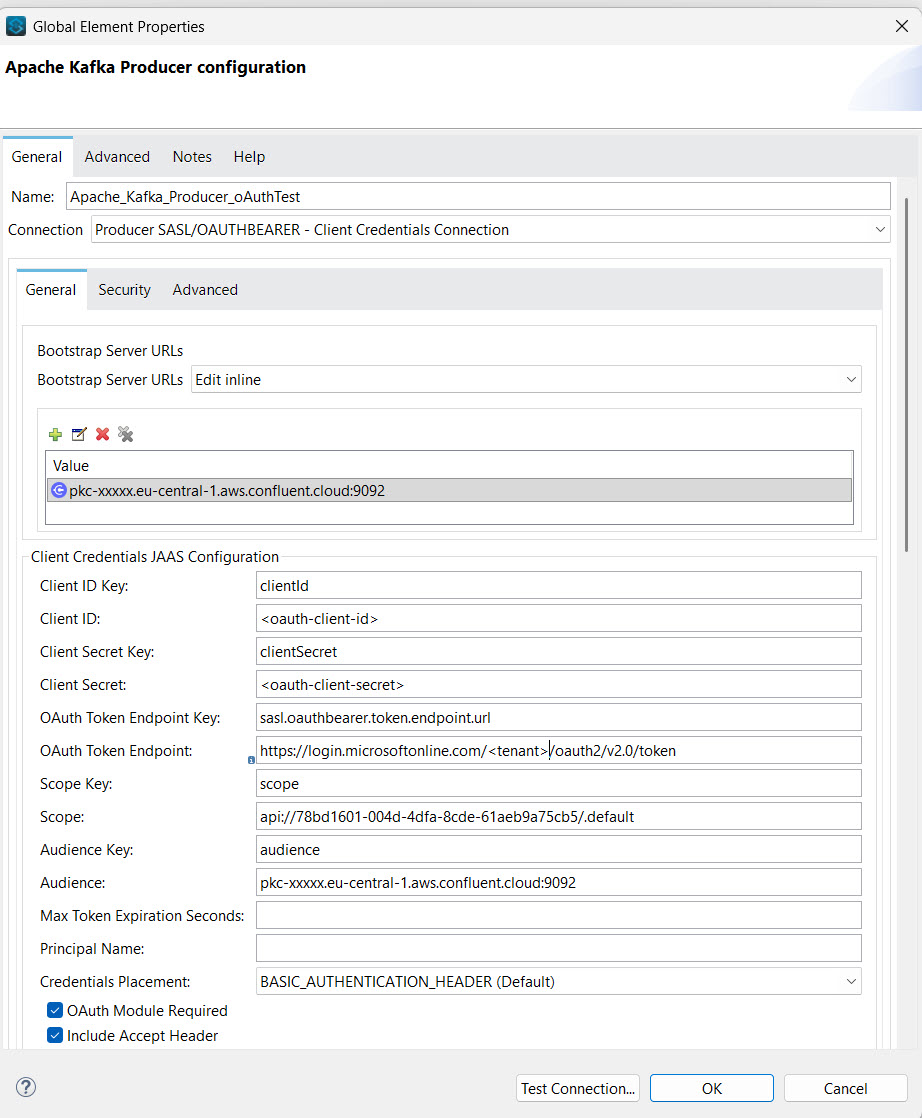The width and height of the screenshot is (922, 1118).
Task: Click the OK button
Action: click(x=712, y=1089)
